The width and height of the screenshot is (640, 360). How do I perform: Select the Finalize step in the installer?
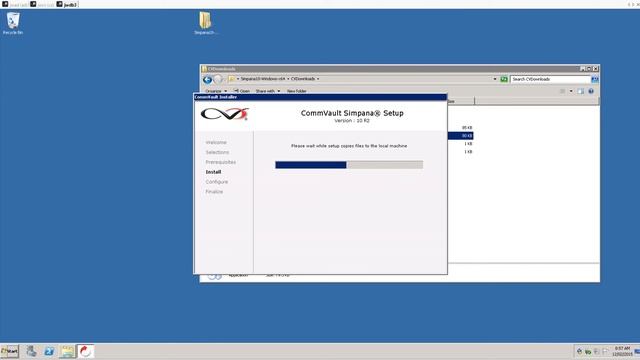[x=214, y=191]
